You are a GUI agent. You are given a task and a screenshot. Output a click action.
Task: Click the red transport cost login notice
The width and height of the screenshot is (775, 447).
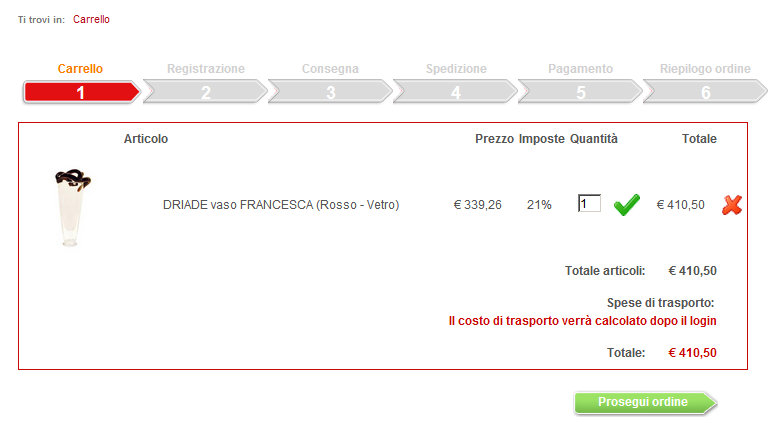pos(583,321)
